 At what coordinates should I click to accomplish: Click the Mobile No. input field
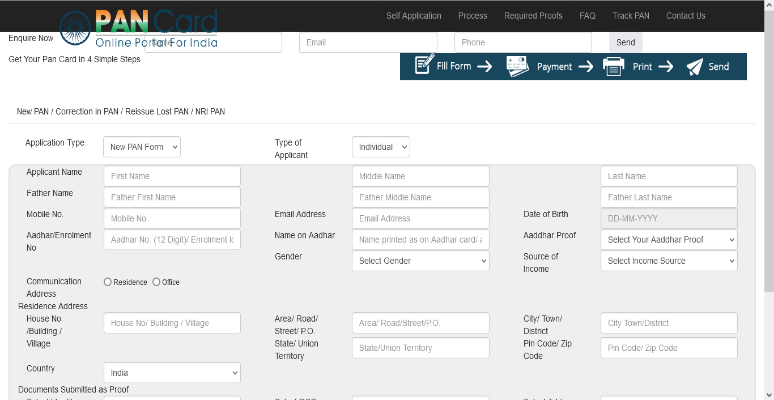tap(172, 219)
